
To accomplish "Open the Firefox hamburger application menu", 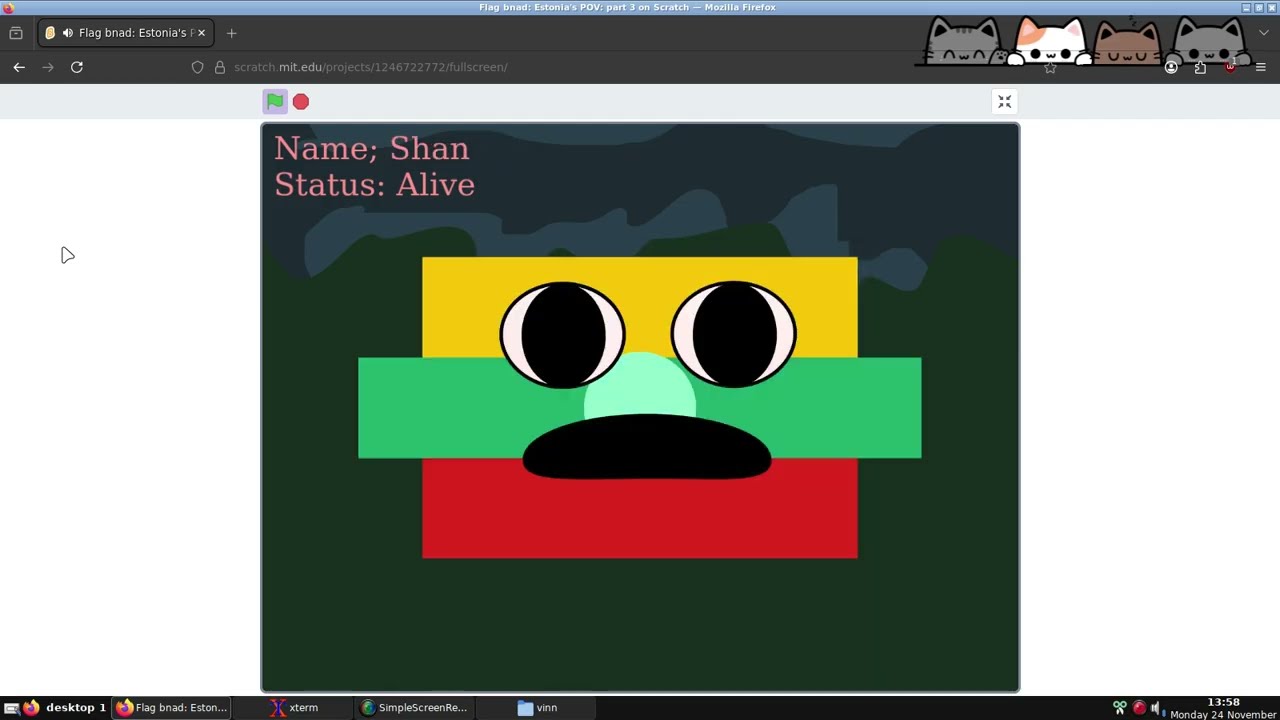I will 1260,67.
